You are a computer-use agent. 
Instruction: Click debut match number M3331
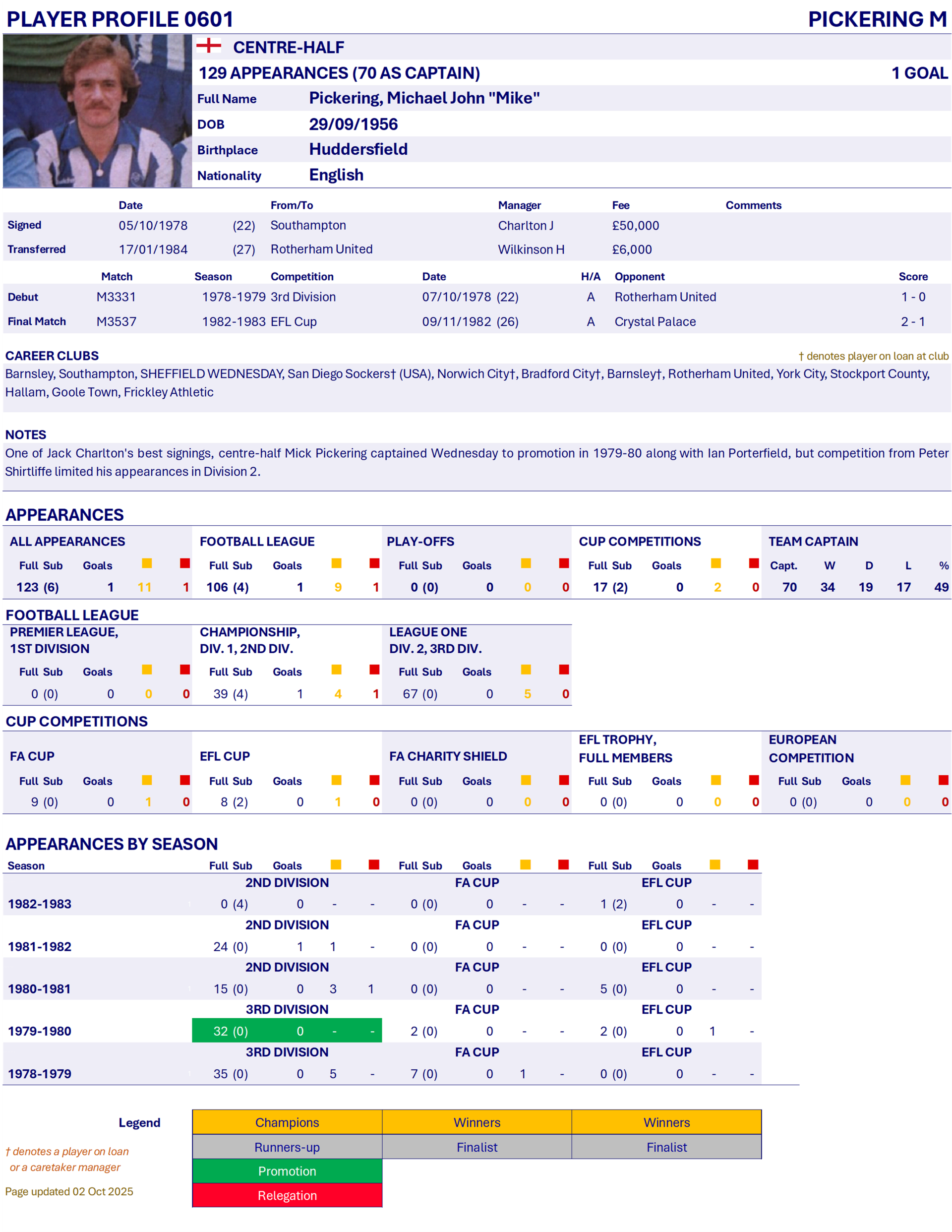[116, 297]
